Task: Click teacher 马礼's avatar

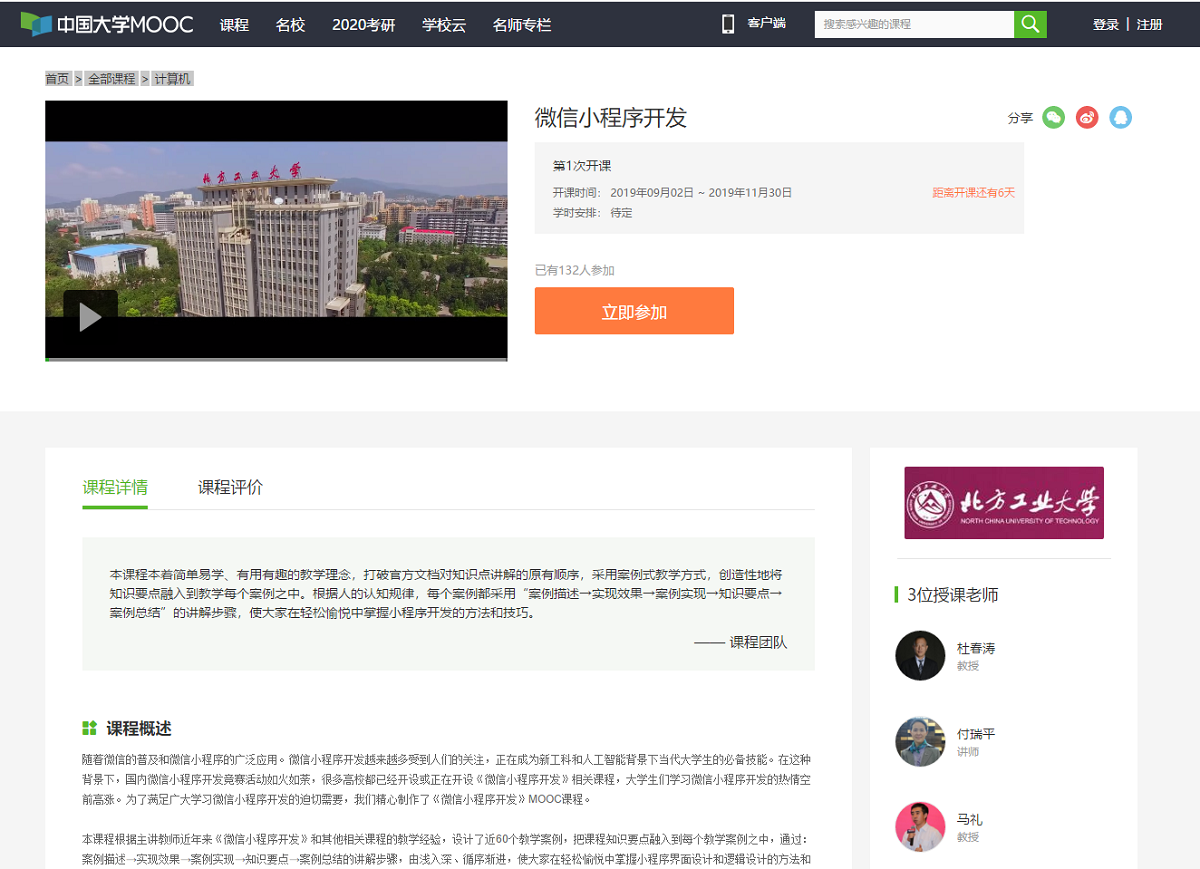Action: (920, 827)
